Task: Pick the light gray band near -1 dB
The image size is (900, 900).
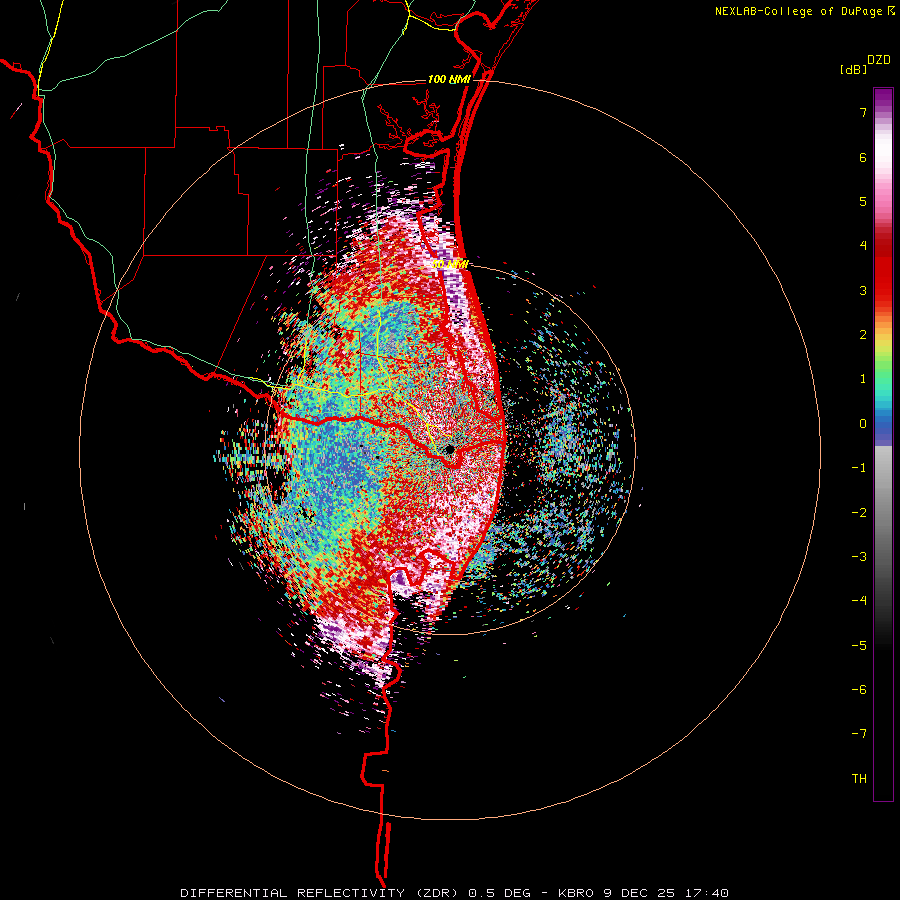Action: pyautogui.click(x=883, y=465)
